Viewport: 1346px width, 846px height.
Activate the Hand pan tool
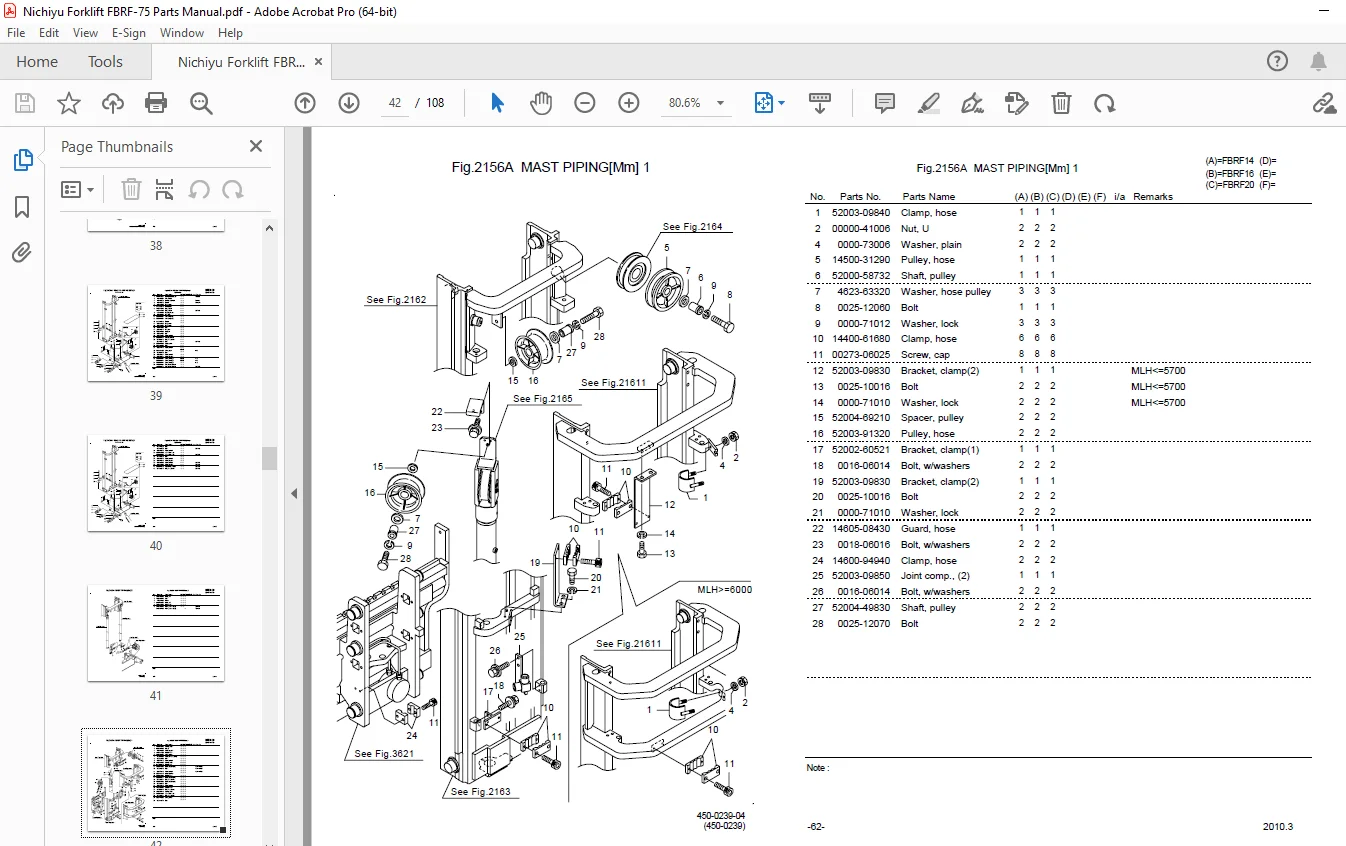[x=541, y=103]
